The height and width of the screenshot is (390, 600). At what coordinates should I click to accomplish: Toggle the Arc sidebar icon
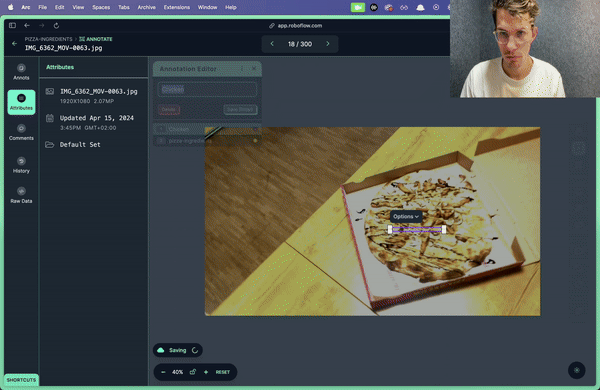[12, 25]
